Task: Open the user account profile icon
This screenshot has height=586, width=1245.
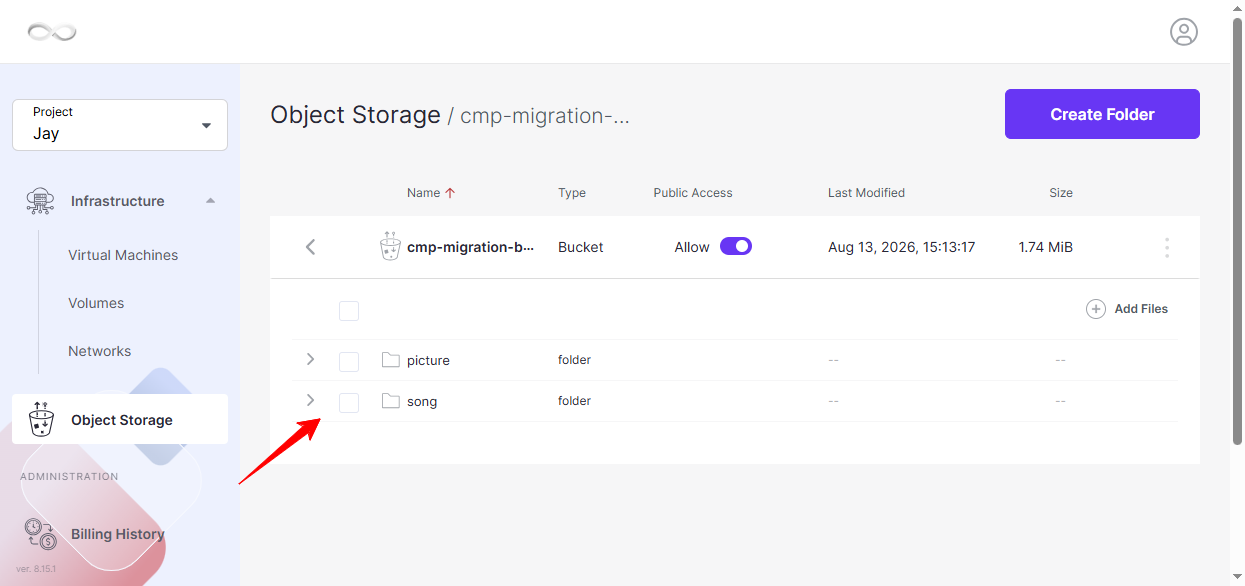Action: (x=1184, y=32)
